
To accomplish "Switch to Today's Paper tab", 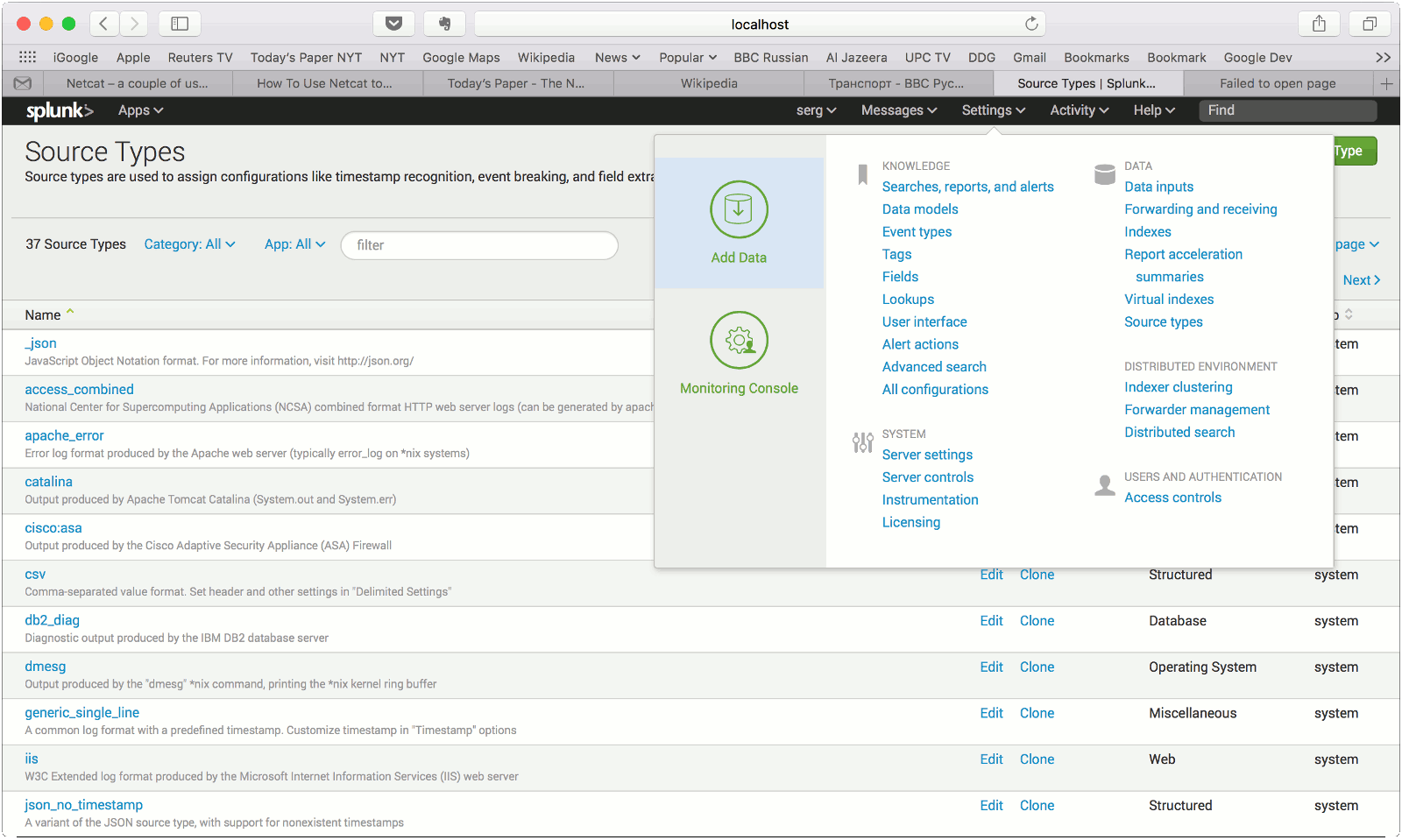I will [x=516, y=83].
